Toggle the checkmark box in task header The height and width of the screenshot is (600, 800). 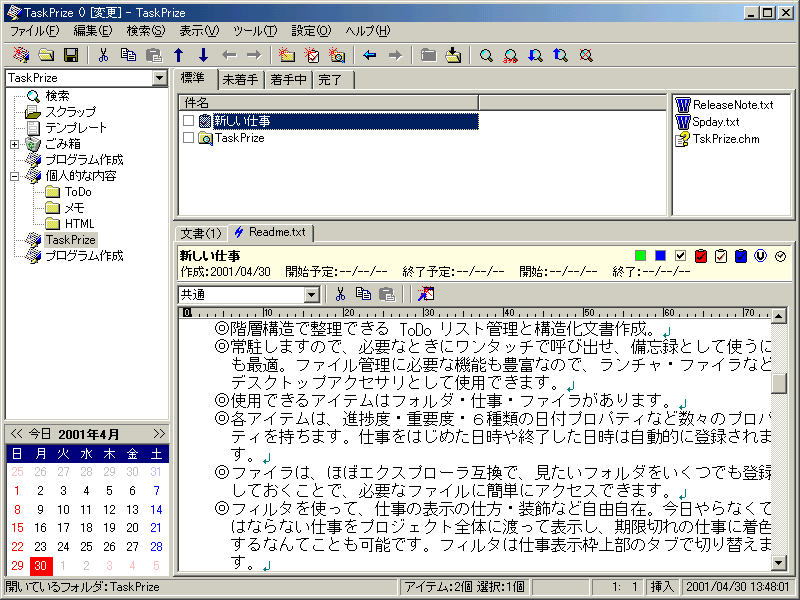(x=680, y=256)
